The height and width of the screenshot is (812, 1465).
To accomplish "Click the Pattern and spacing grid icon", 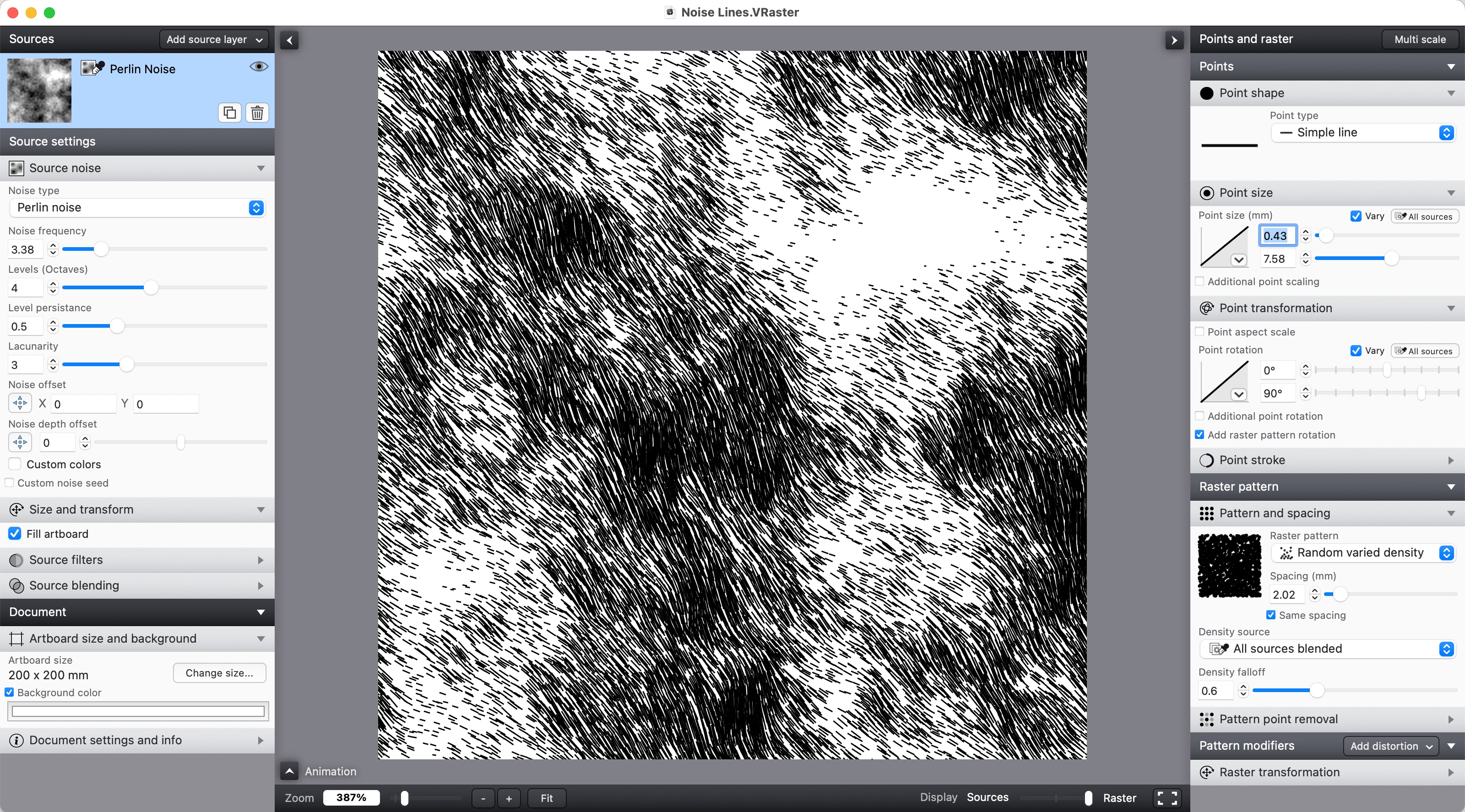I will 1206,513.
